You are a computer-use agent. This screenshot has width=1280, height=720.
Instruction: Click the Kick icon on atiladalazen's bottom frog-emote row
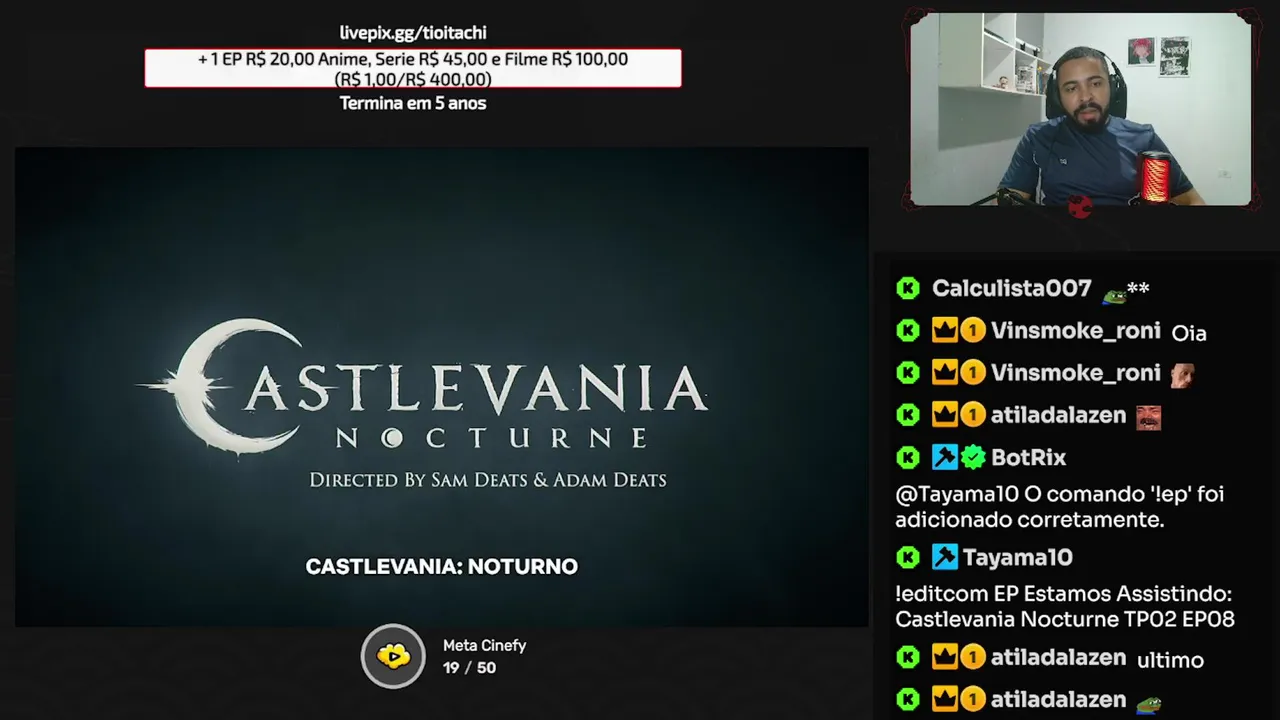pyautogui.click(x=908, y=700)
